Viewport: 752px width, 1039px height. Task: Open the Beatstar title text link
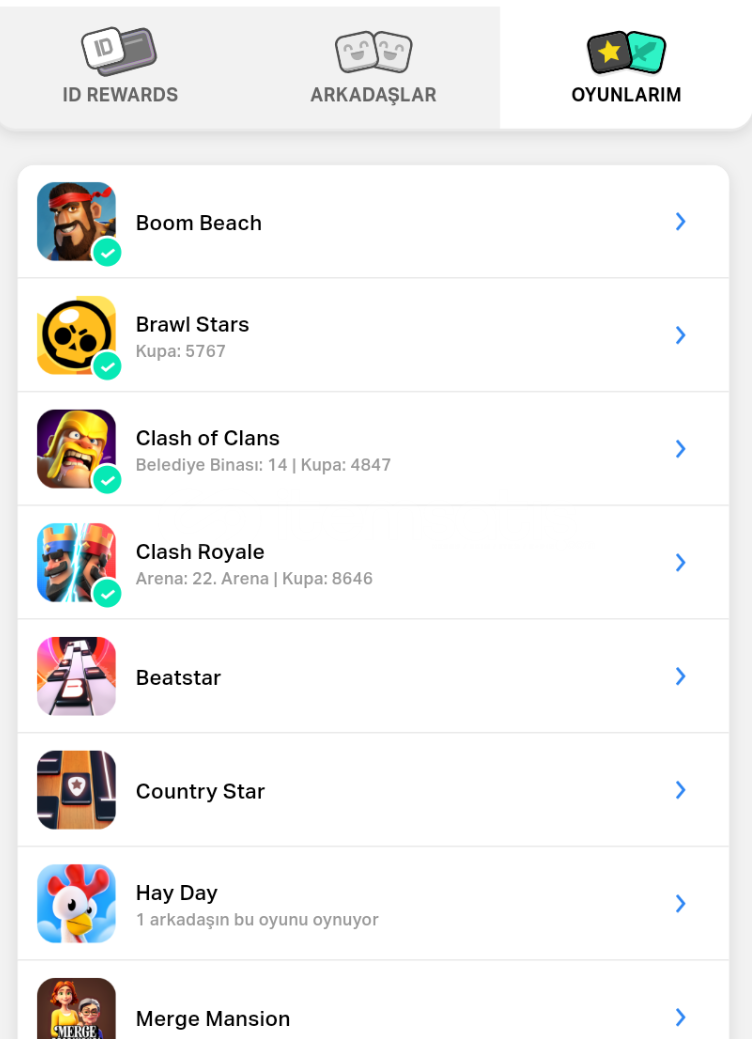178,677
